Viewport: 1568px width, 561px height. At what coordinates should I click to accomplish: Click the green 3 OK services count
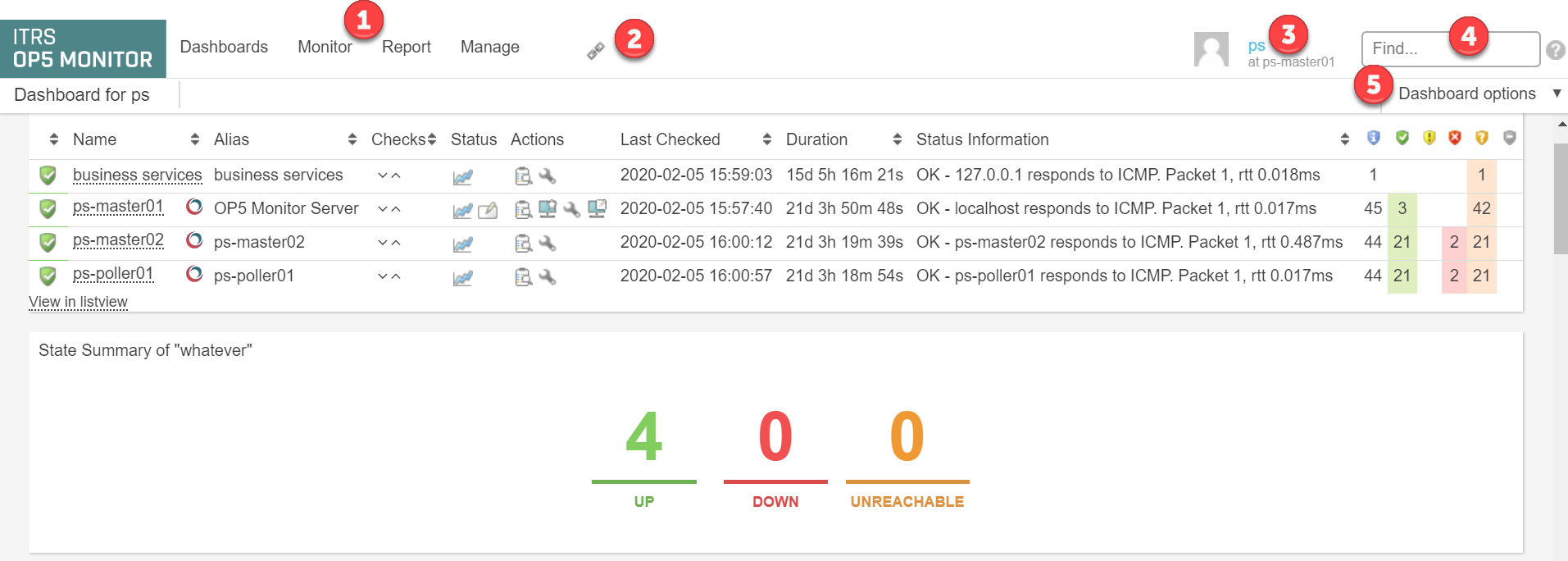tap(1402, 208)
